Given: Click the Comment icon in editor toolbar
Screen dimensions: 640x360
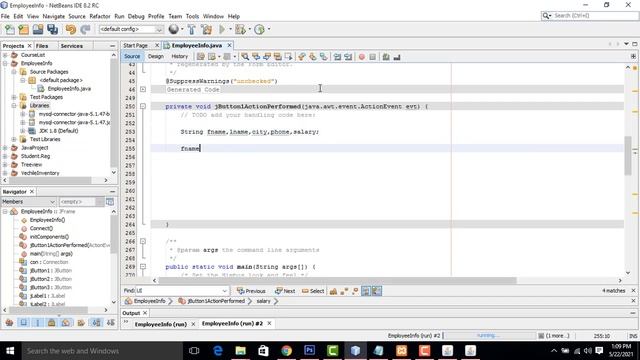Looking at the screenshot, I should pyautogui.click(x=386, y=57).
